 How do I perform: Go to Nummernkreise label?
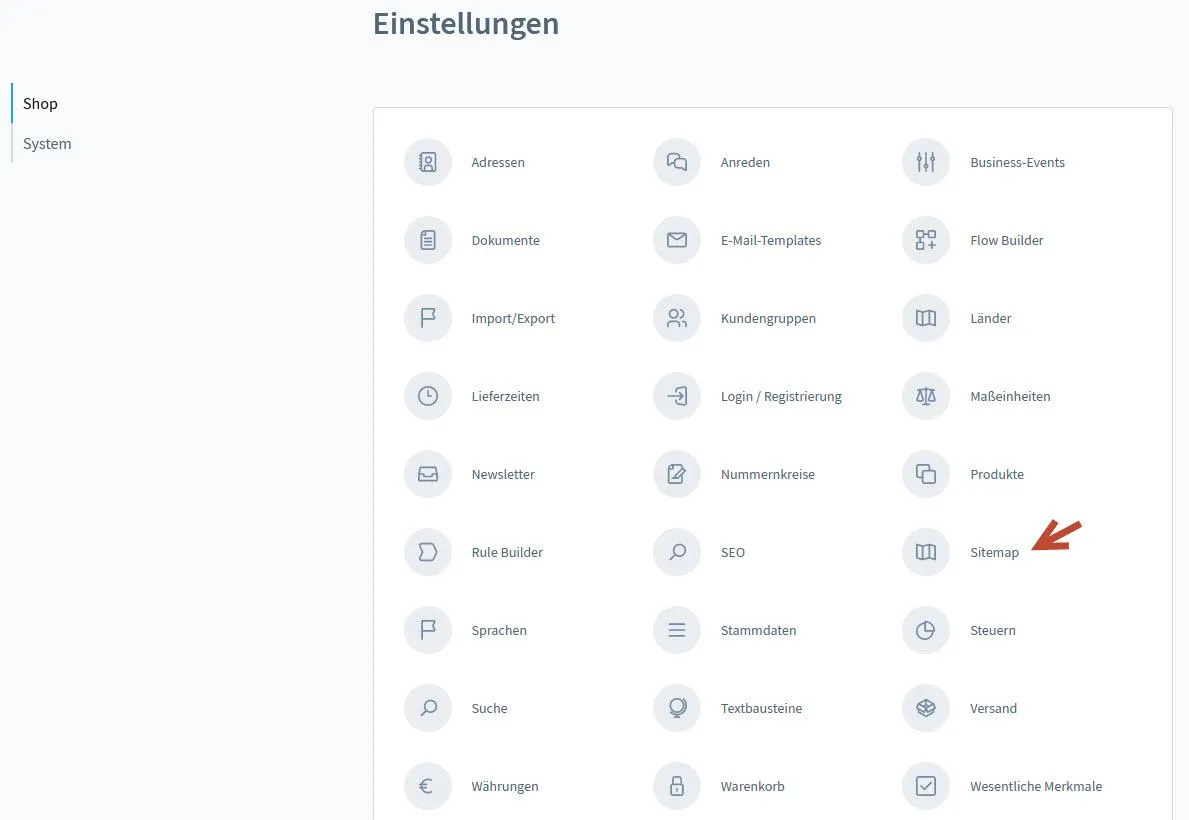tap(768, 474)
